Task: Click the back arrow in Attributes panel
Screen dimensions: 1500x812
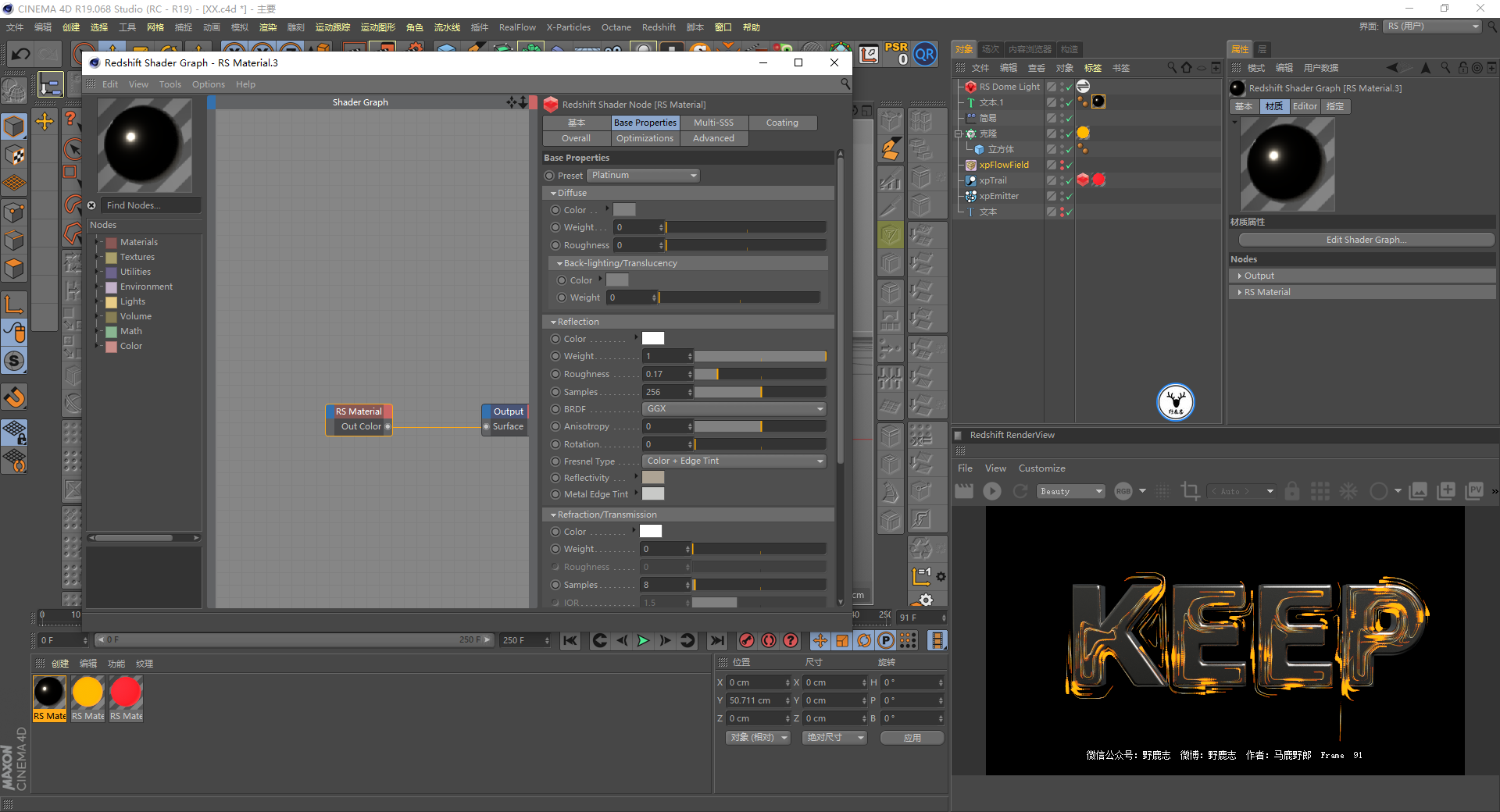Action: click(1392, 68)
